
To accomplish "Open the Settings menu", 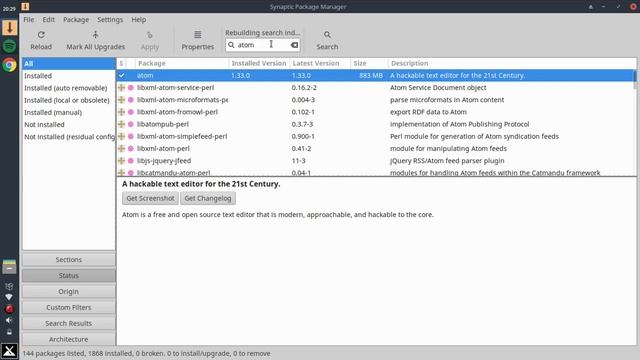I will click(x=110, y=20).
